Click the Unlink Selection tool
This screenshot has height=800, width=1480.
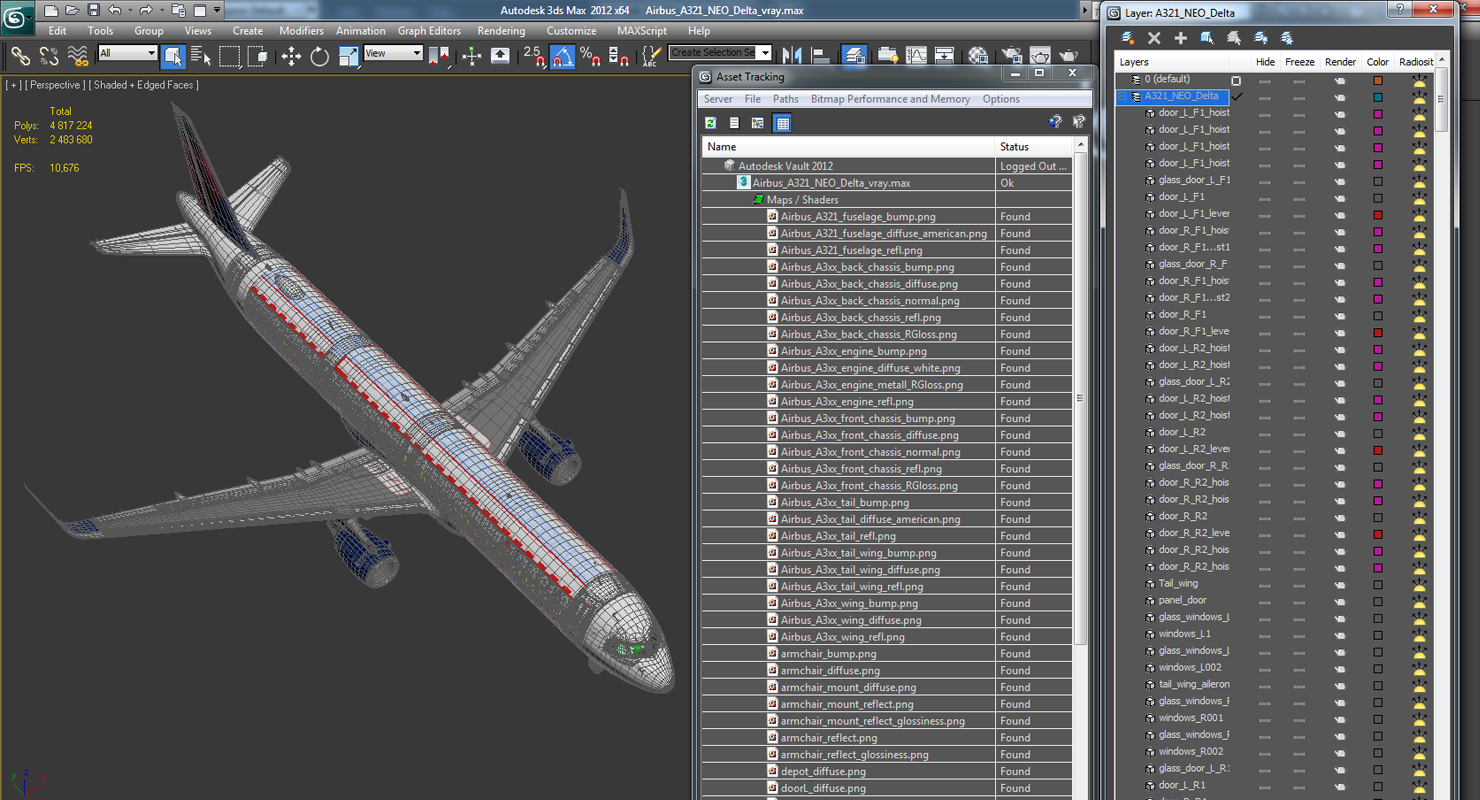point(48,56)
